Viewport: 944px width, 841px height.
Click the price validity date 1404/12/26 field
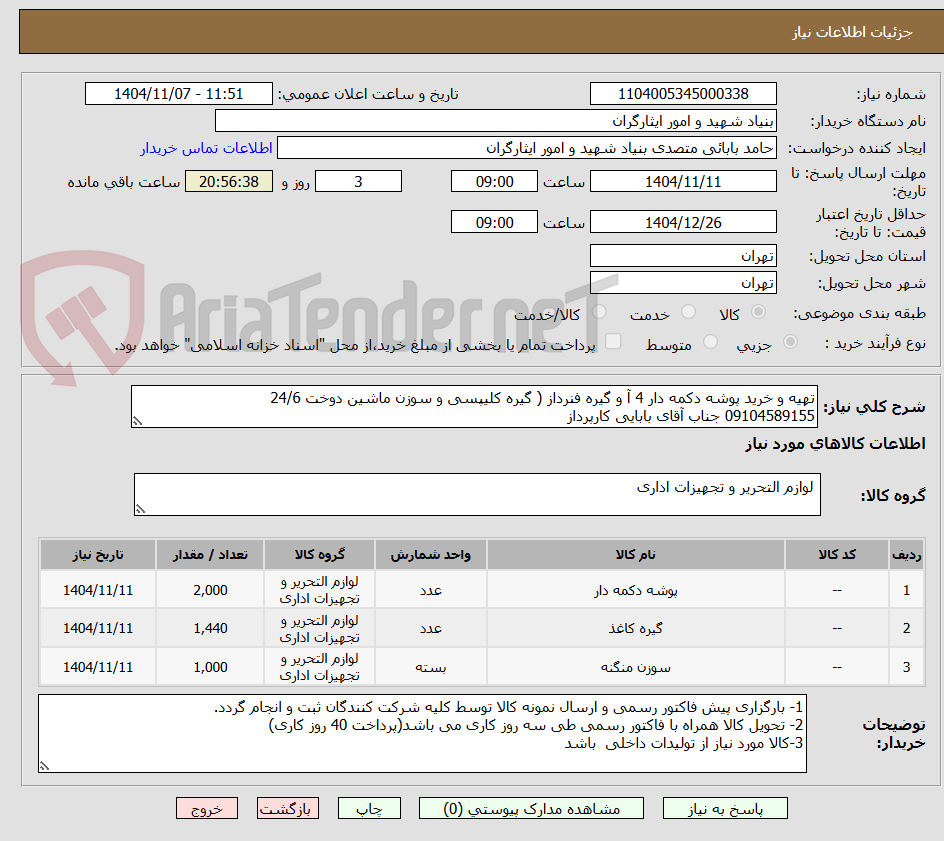(x=683, y=222)
